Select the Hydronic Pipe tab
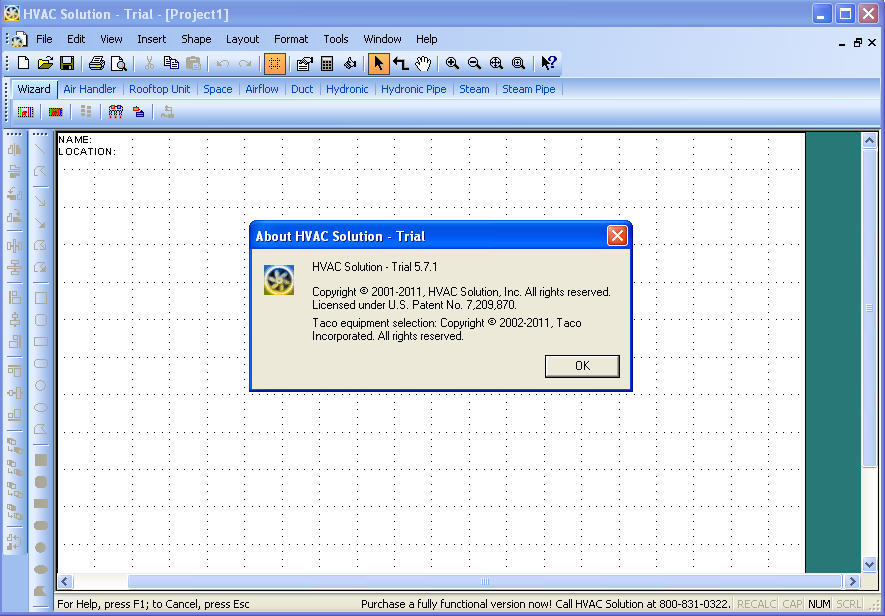The width and height of the screenshot is (885, 616). tap(414, 89)
